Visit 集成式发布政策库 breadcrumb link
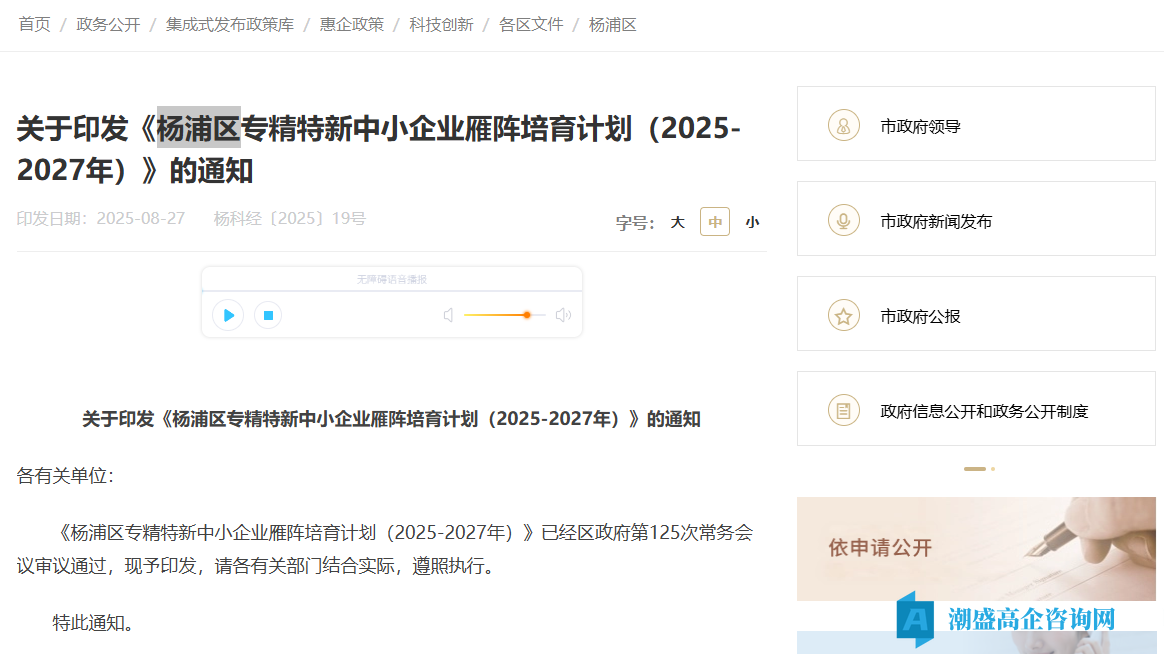1164x654 pixels. click(229, 24)
